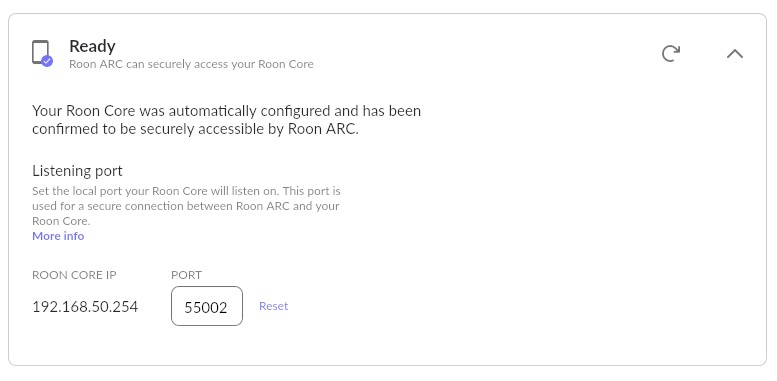The height and width of the screenshot is (381, 777).
Task: Click the Roon ARC secure access subtitle
Action: point(191,64)
